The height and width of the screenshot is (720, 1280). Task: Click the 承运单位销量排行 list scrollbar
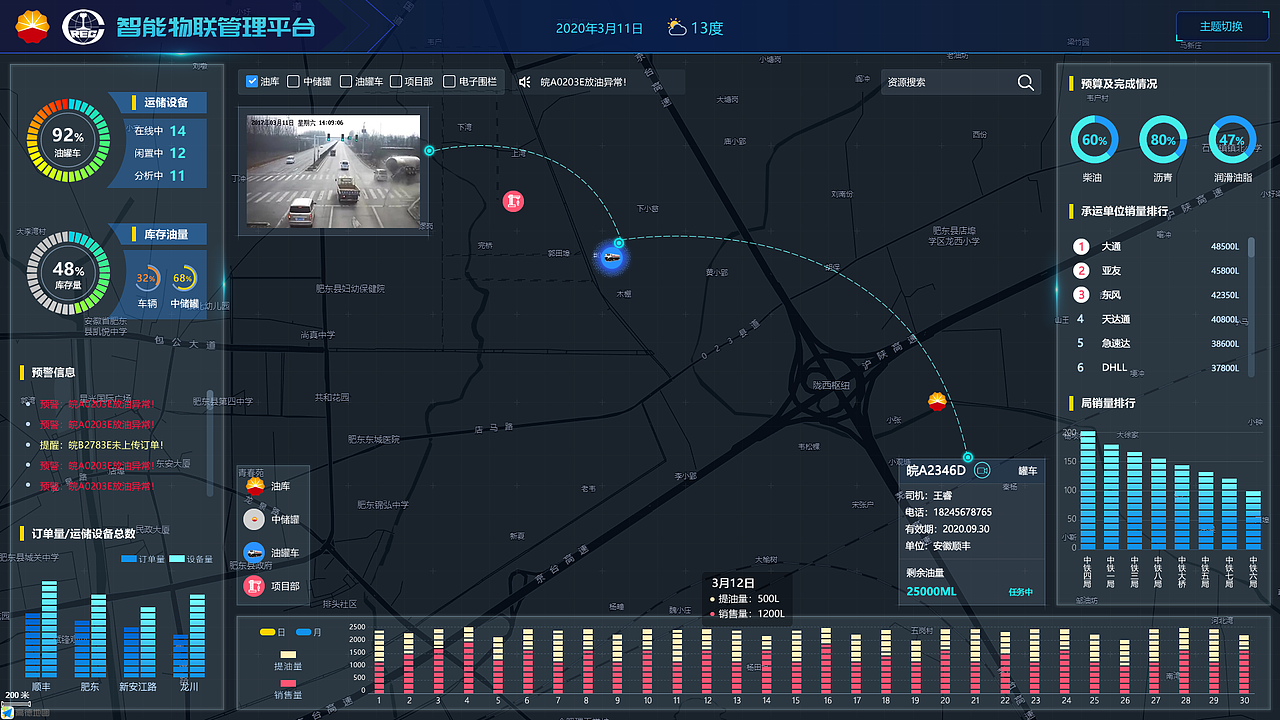[1251, 306]
